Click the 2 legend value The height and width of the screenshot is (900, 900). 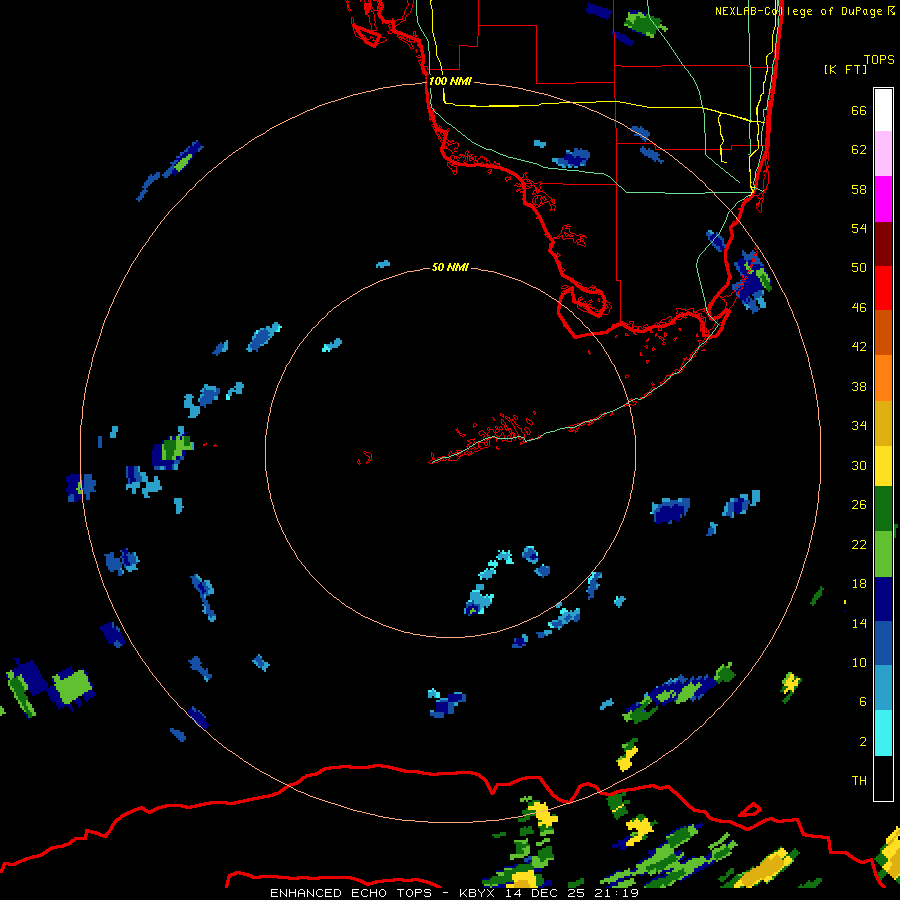(863, 741)
